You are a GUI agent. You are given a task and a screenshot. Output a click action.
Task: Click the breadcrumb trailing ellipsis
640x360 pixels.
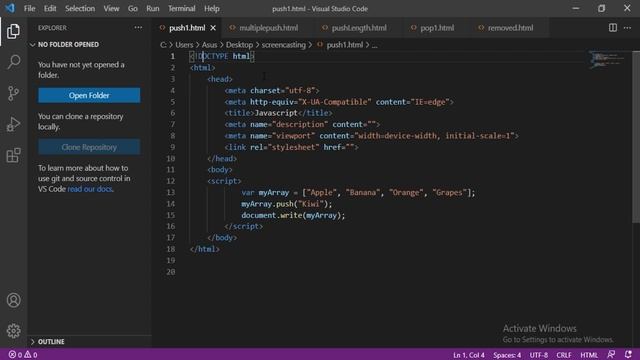pyautogui.click(x=374, y=45)
